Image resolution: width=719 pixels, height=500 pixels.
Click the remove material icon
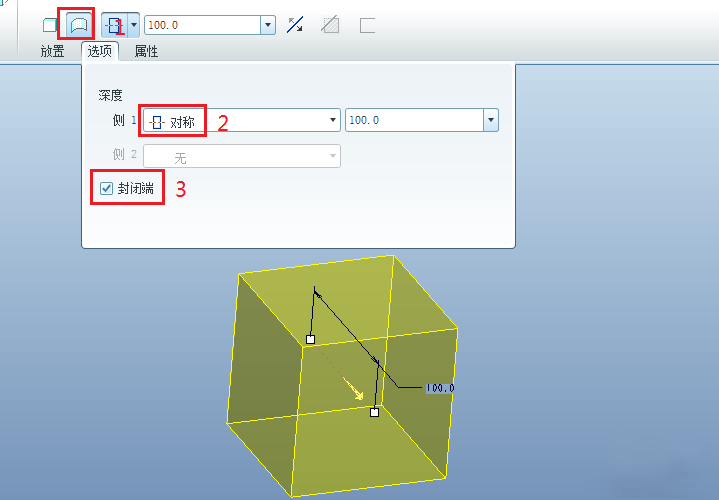(330, 25)
